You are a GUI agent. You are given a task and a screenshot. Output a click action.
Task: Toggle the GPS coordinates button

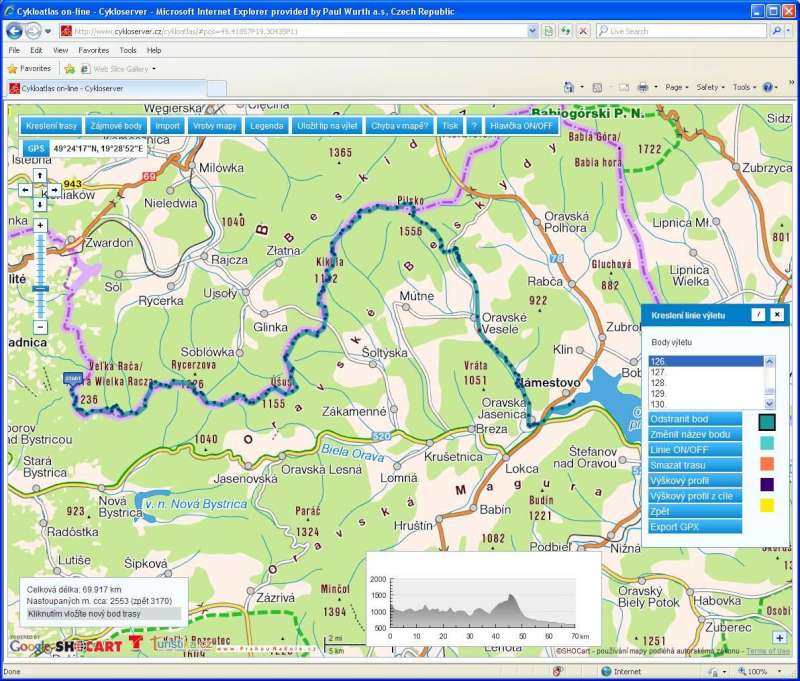pos(36,148)
